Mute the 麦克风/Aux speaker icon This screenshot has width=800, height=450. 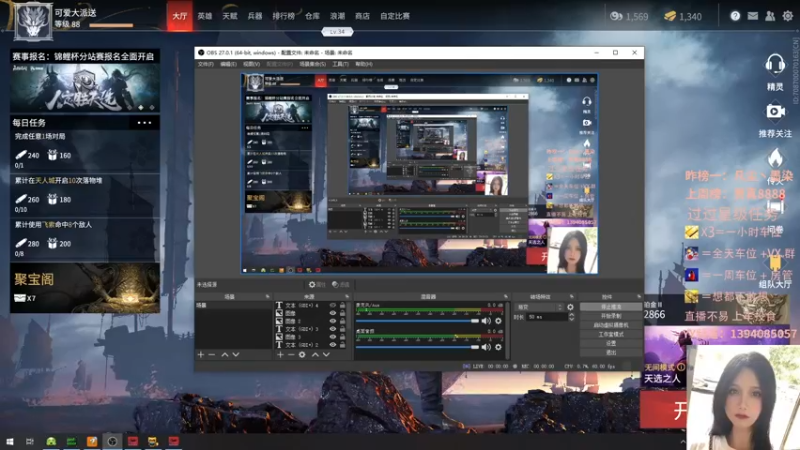(x=486, y=321)
